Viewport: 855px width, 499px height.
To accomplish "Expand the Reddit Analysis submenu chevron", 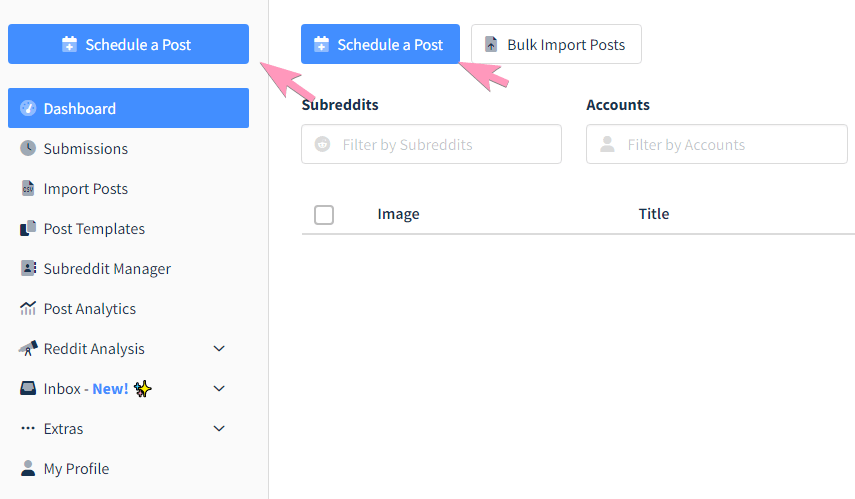I will pyautogui.click(x=219, y=348).
